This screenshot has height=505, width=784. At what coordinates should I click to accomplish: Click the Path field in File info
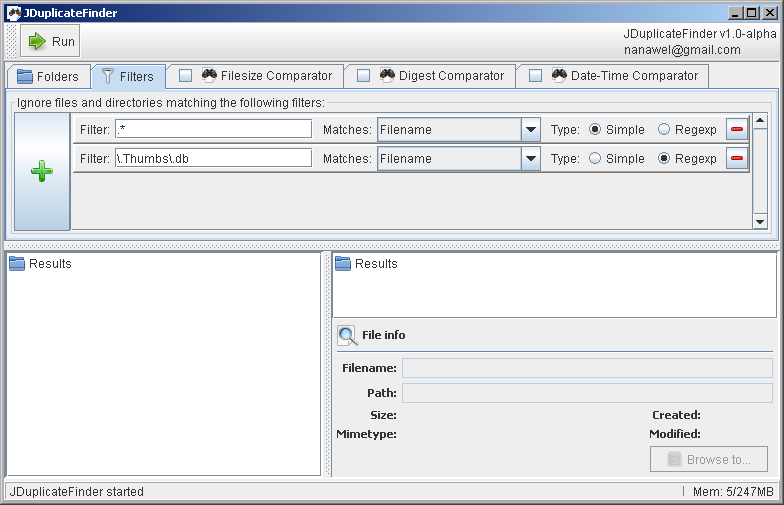point(588,393)
